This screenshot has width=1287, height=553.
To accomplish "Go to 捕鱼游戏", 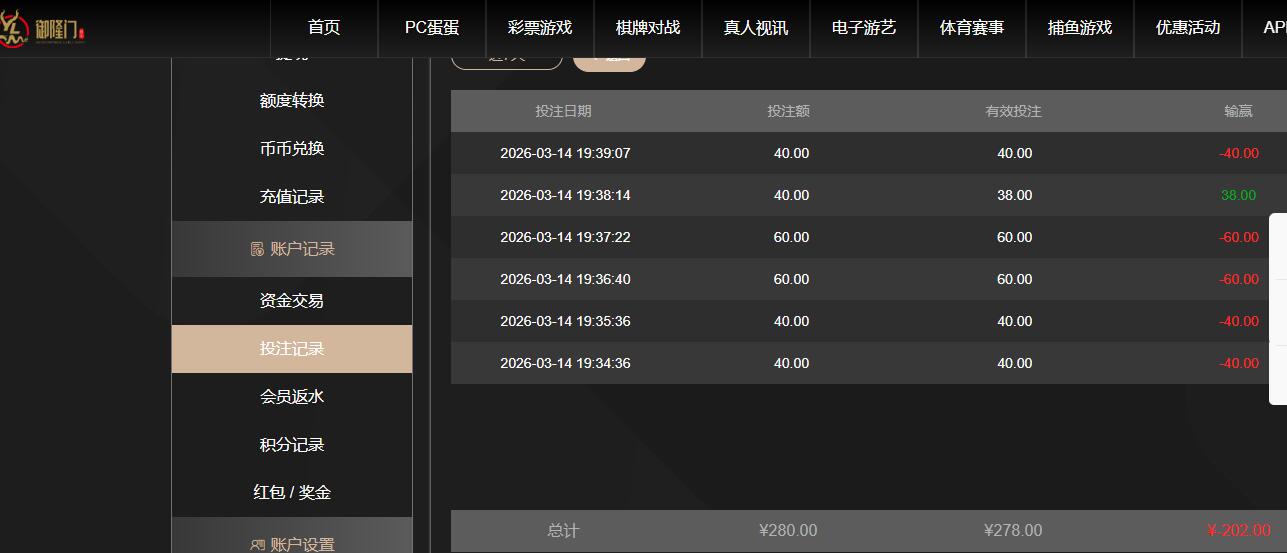I will pos(1080,28).
